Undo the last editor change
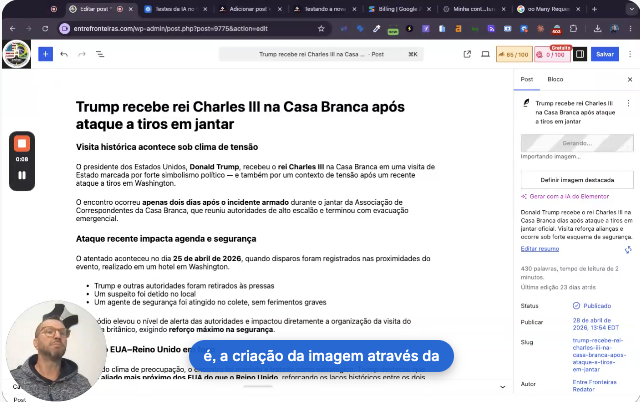640x402 pixels. tap(64, 54)
